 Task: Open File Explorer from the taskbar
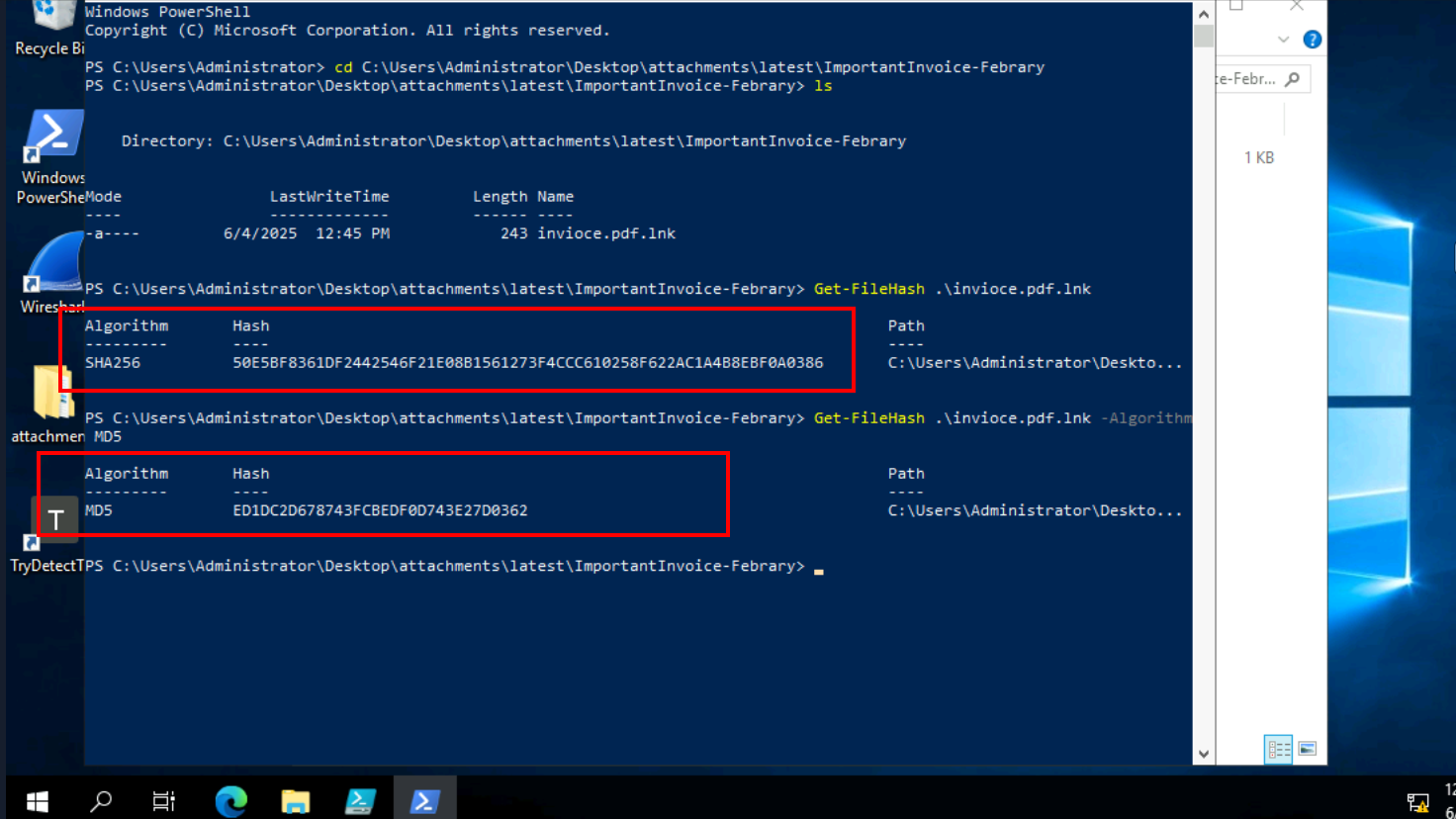(296, 799)
